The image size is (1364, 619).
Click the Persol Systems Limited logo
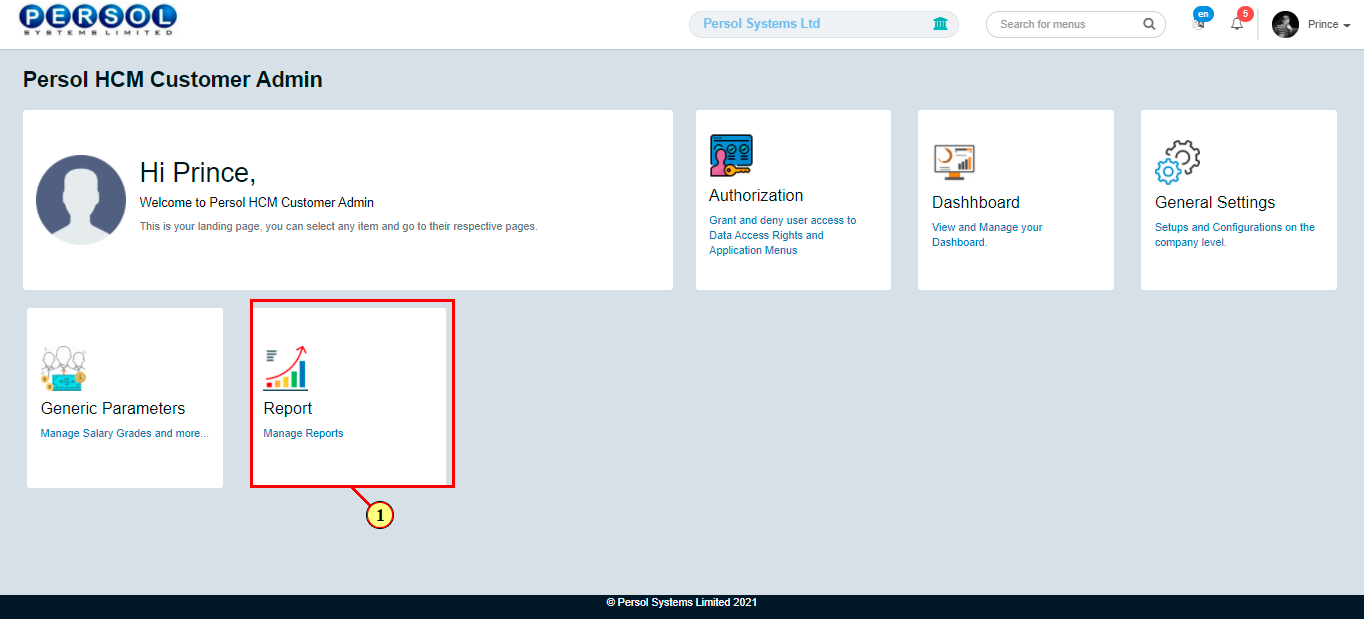coord(98,19)
